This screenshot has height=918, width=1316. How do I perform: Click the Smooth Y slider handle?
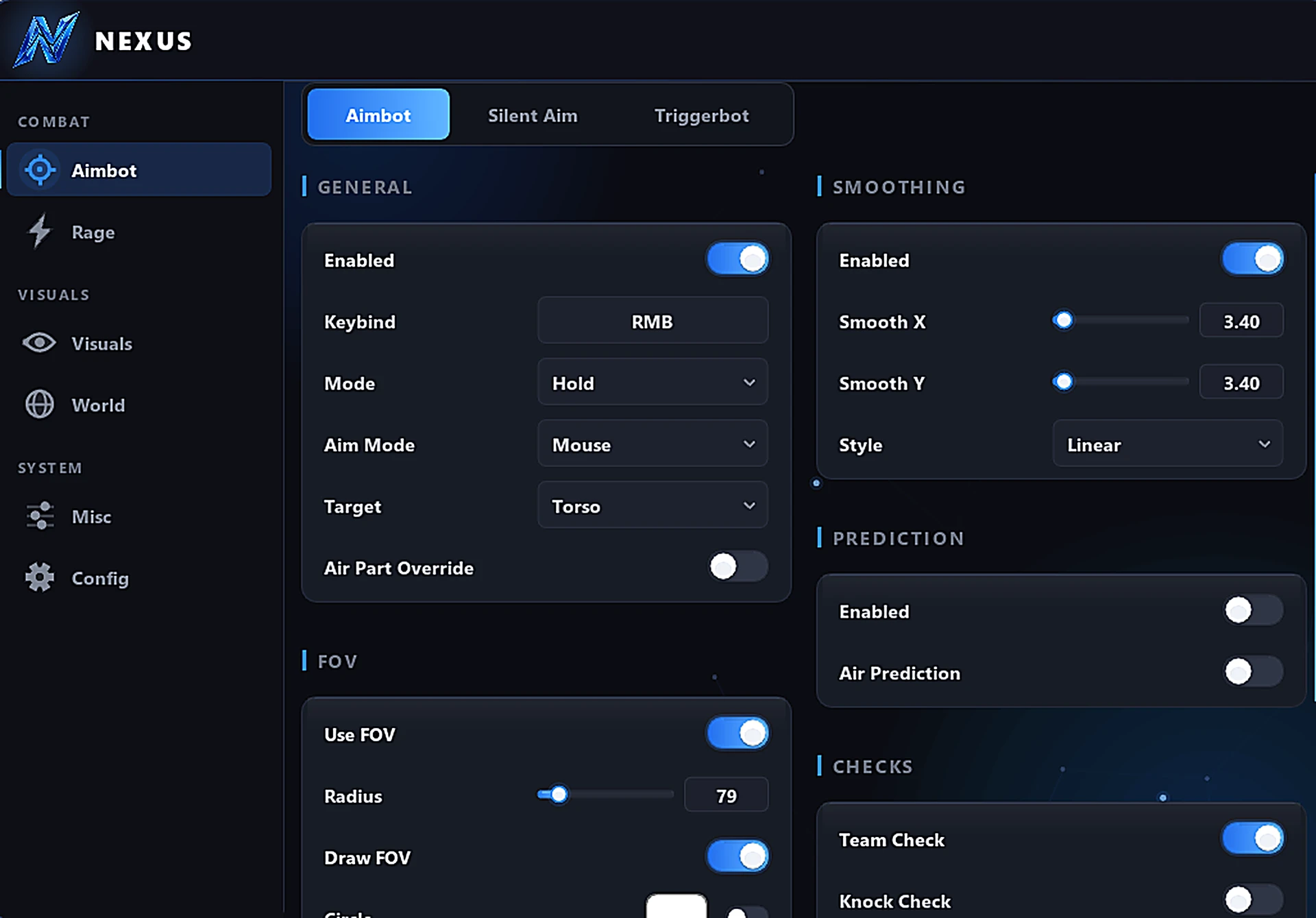tap(1063, 381)
